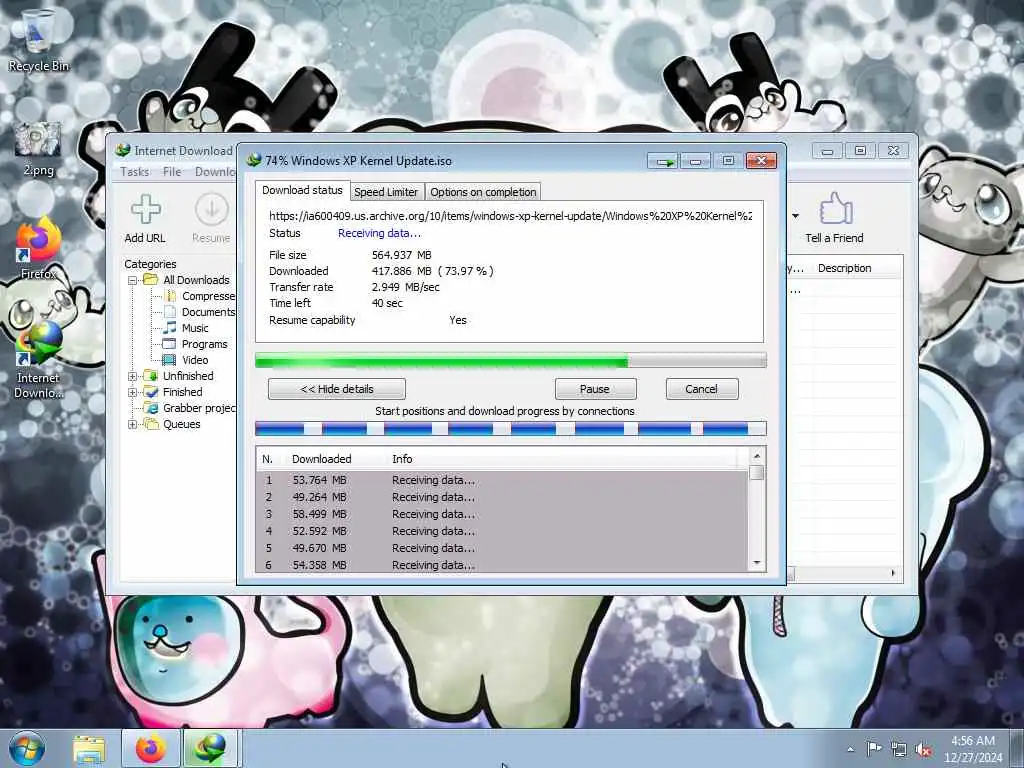1024x768 pixels.
Task: Click connections list scrollbar up arrow
Action: coord(757,456)
